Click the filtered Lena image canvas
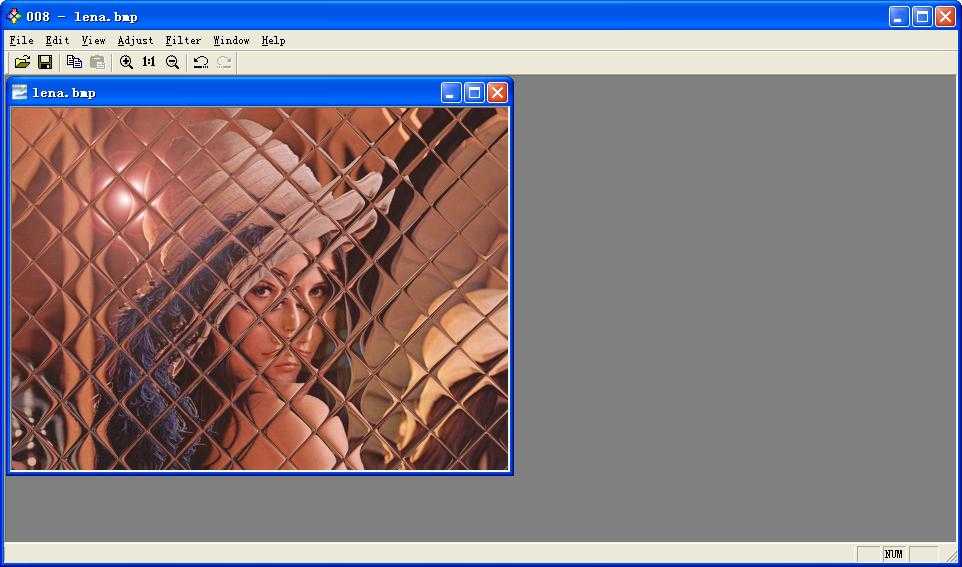 260,289
